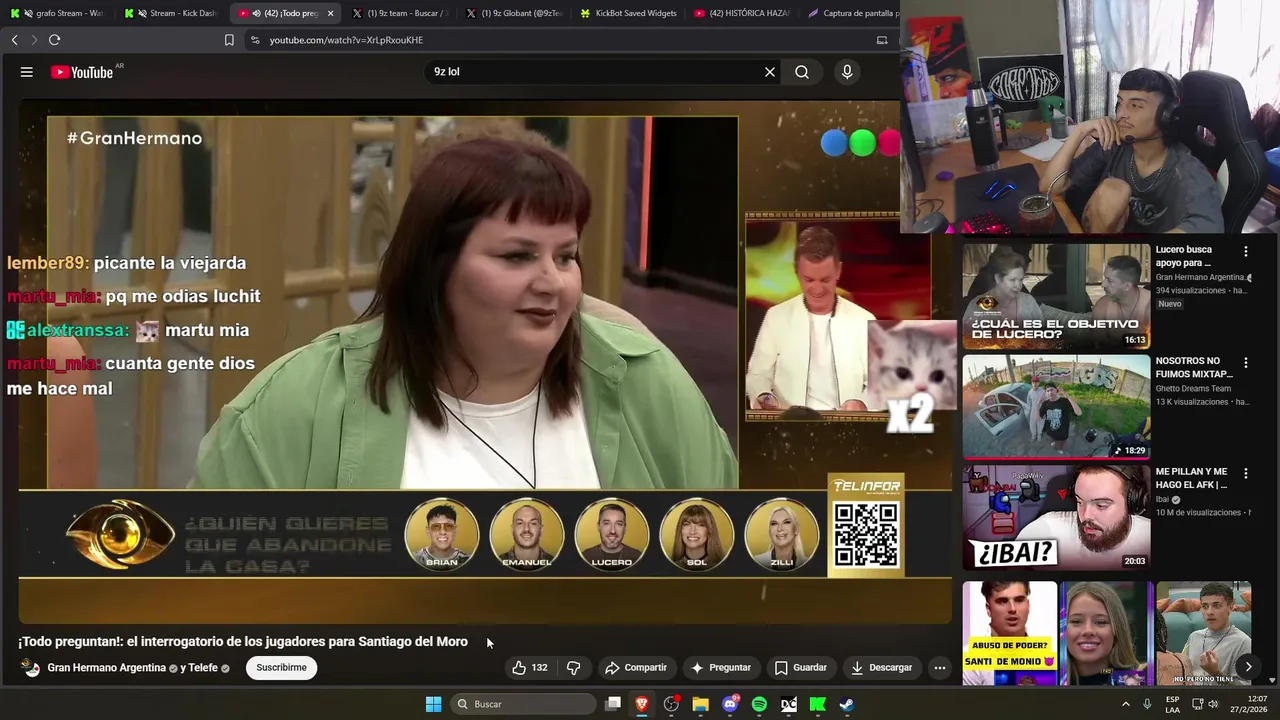Reload the current page
Viewport: 1280px width, 720px height.
coord(54,40)
